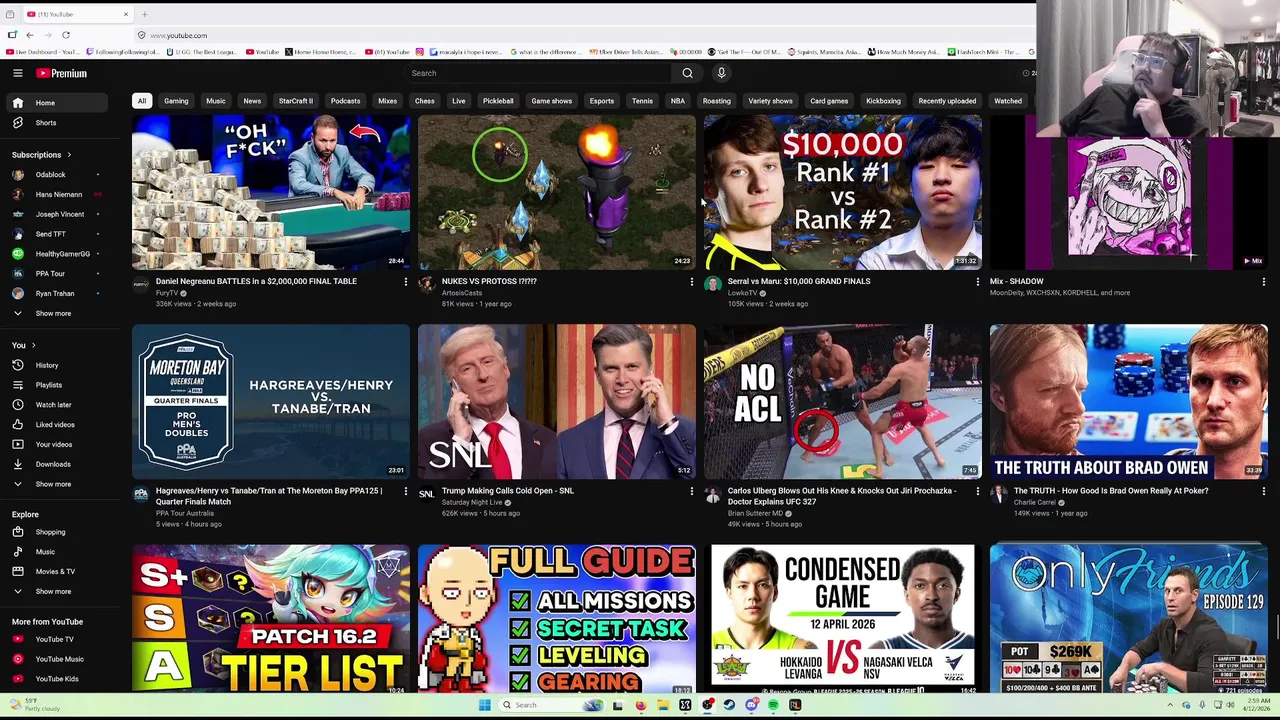Show hidden system tray icons chevron
The height and width of the screenshot is (720, 1280).
click(x=1170, y=705)
